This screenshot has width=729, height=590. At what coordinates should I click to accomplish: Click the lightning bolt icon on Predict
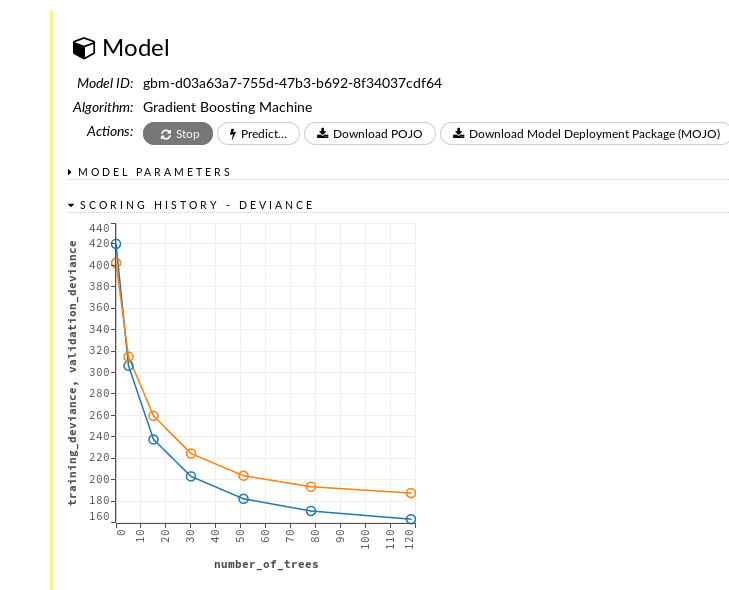pos(233,134)
